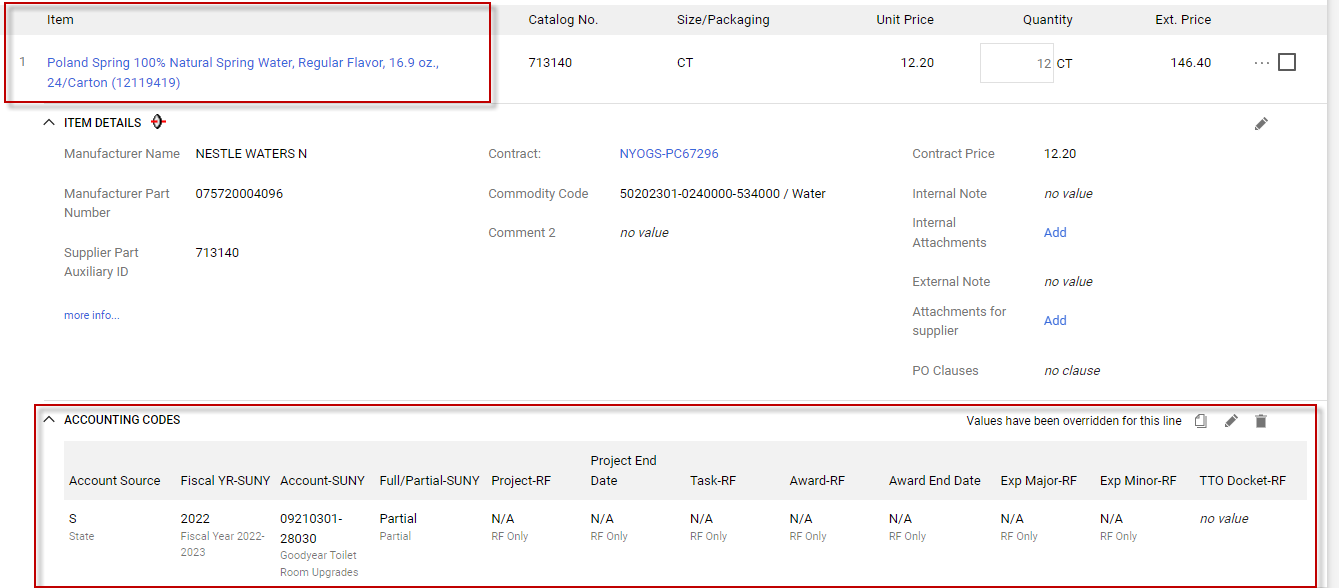1339x588 pixels.
Task: Click the ITEM DETAILS section heading
Action: [x=102, y=123]
